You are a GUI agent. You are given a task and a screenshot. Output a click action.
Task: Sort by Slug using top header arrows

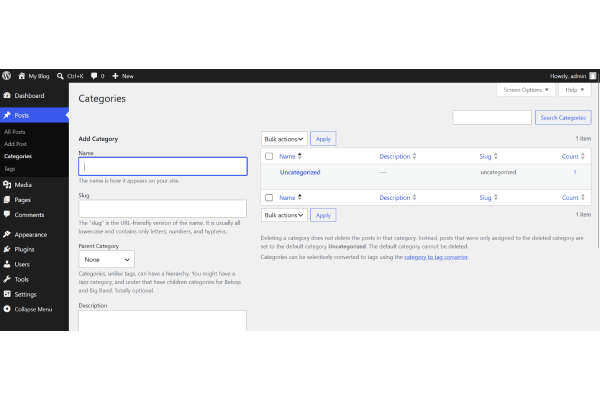496,156
